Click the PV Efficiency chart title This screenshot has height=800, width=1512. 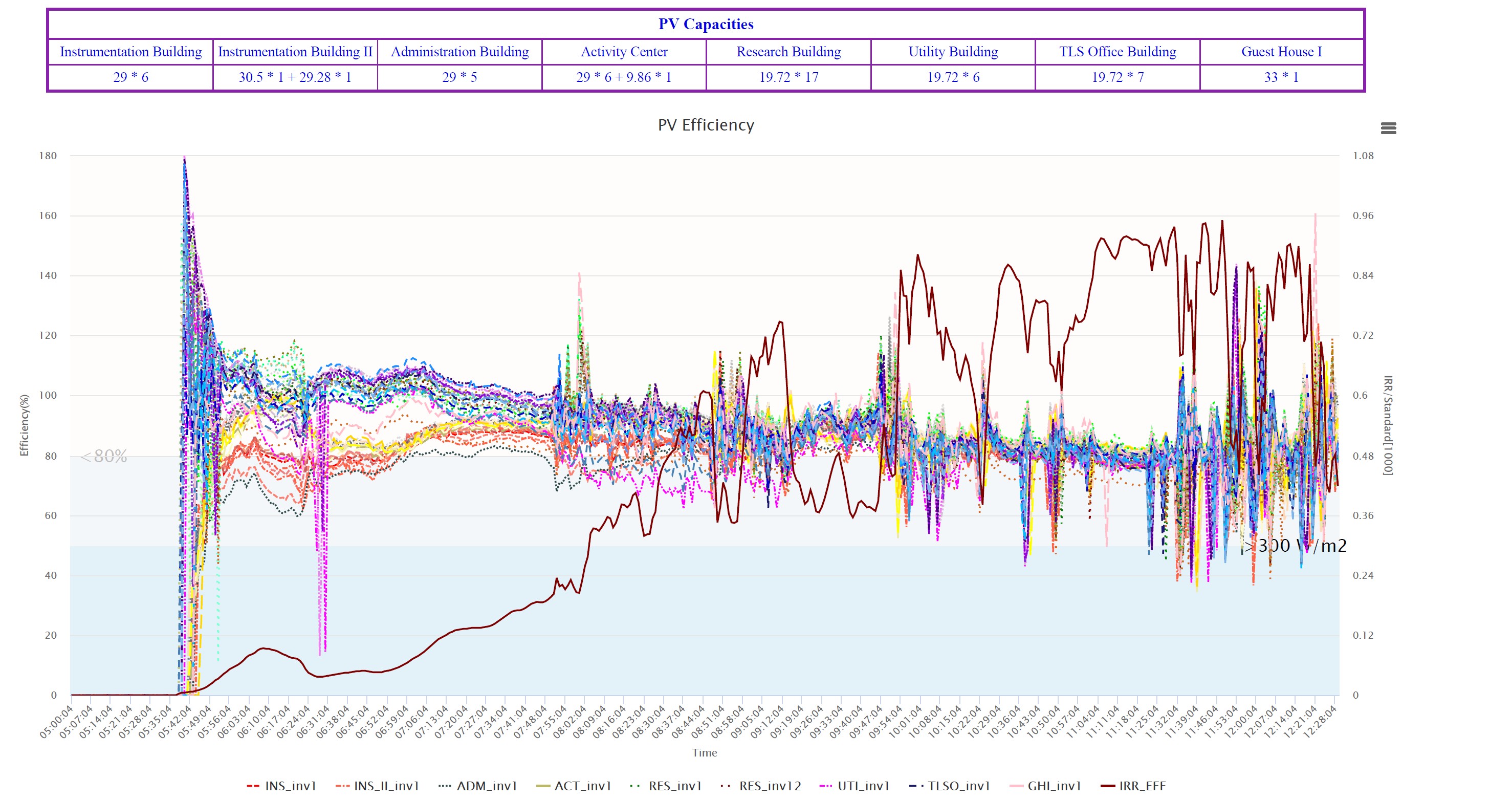tap(706, 125)
